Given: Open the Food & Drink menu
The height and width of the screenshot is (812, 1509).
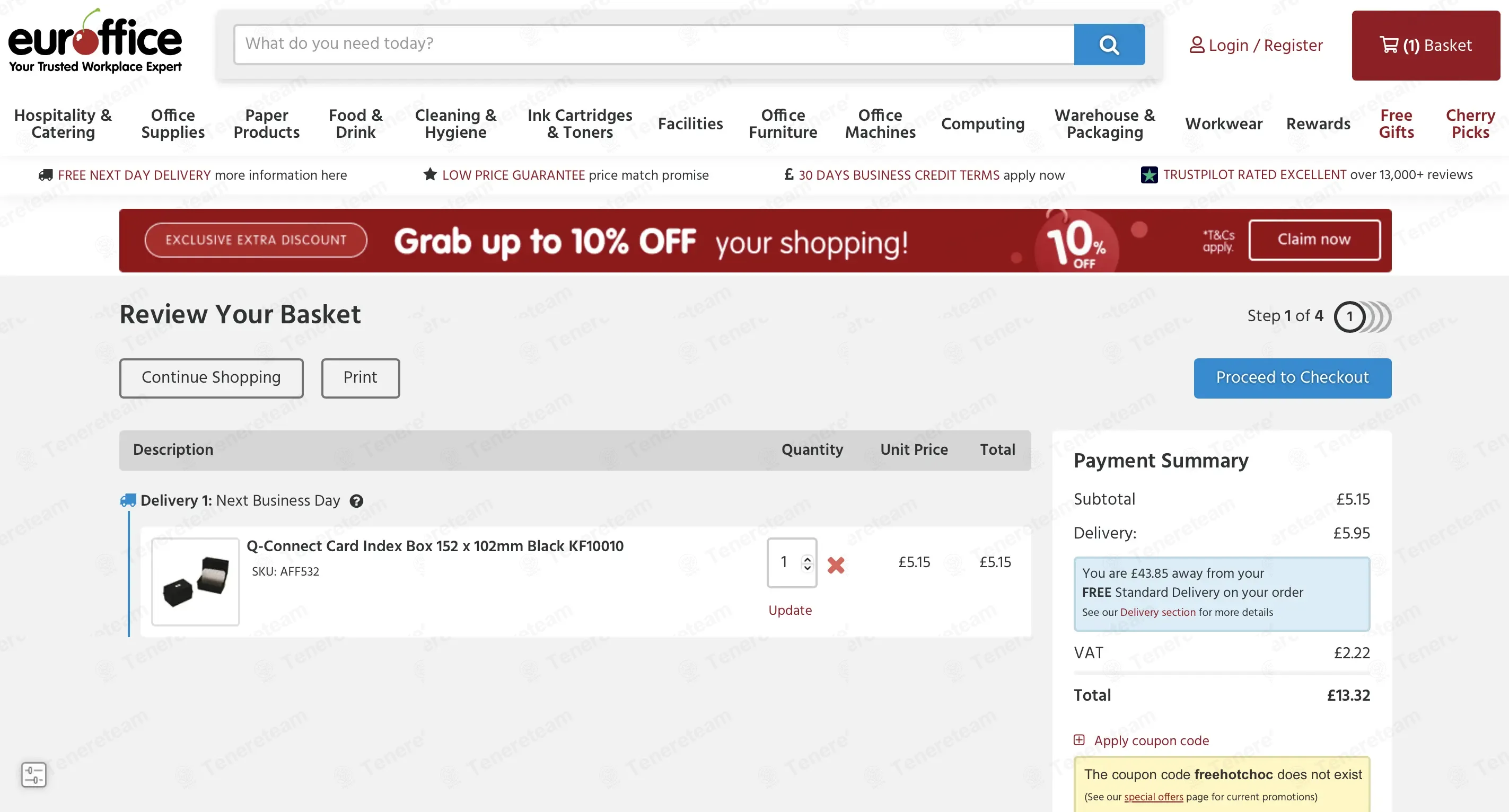Looking at the screenshot, I should tap(356, 123).
